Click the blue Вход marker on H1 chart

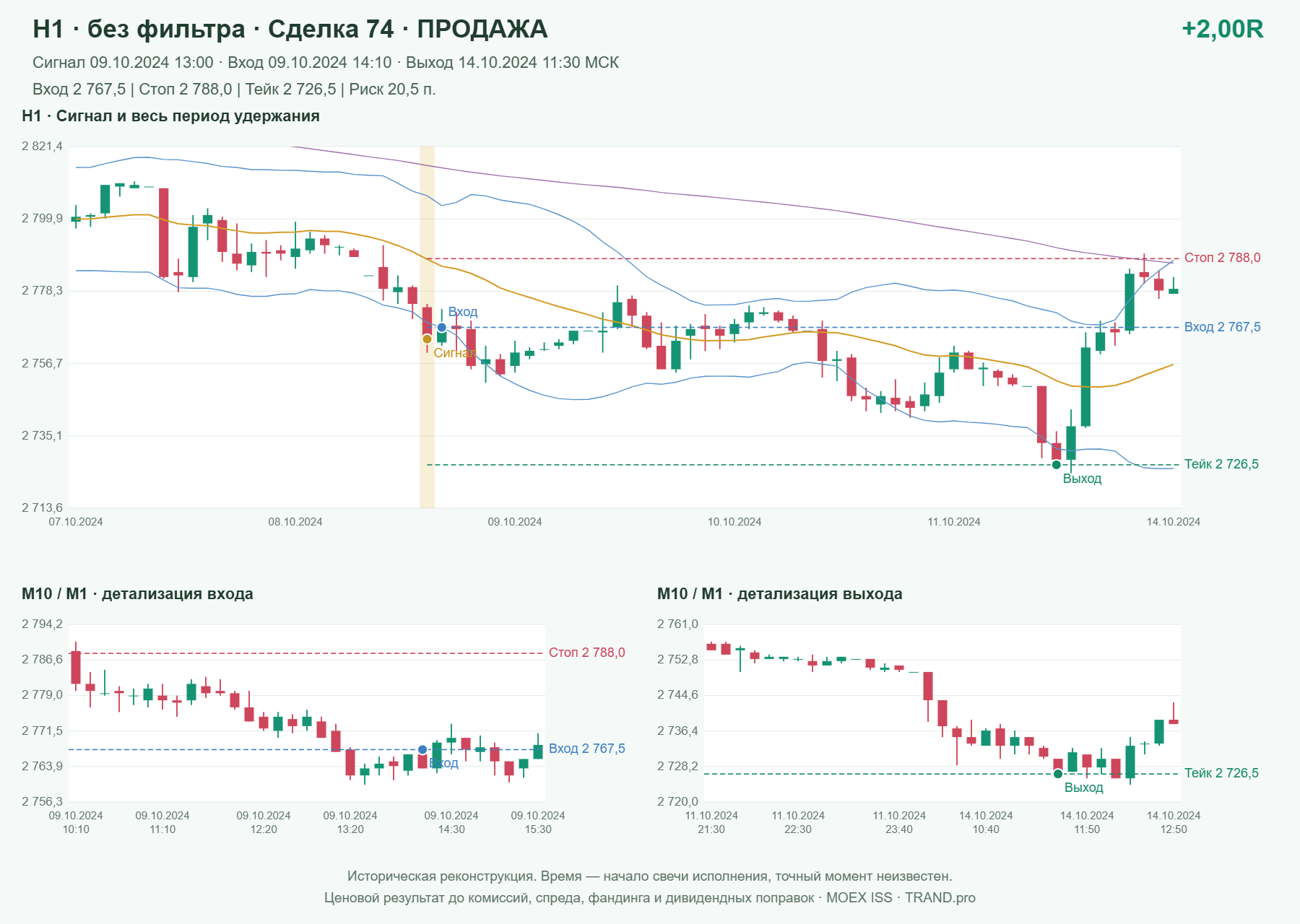pos(441,327)
